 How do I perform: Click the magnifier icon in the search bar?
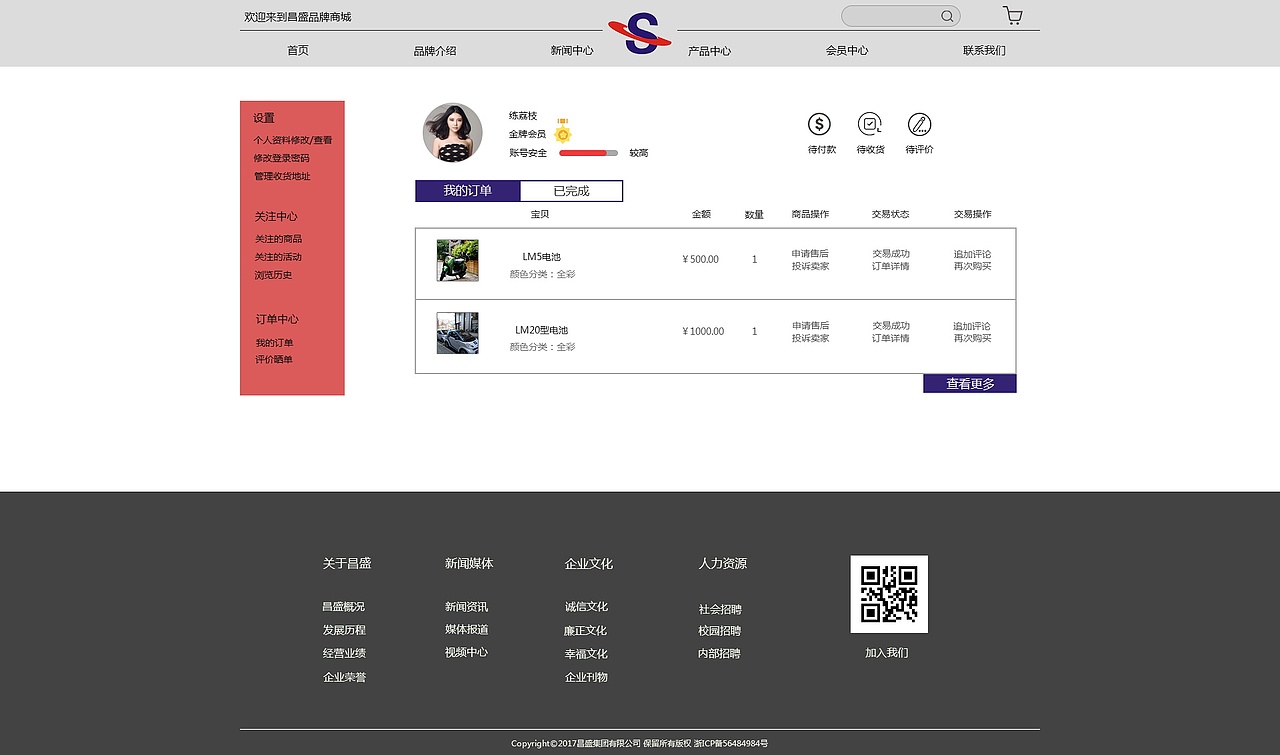[946, 15]
